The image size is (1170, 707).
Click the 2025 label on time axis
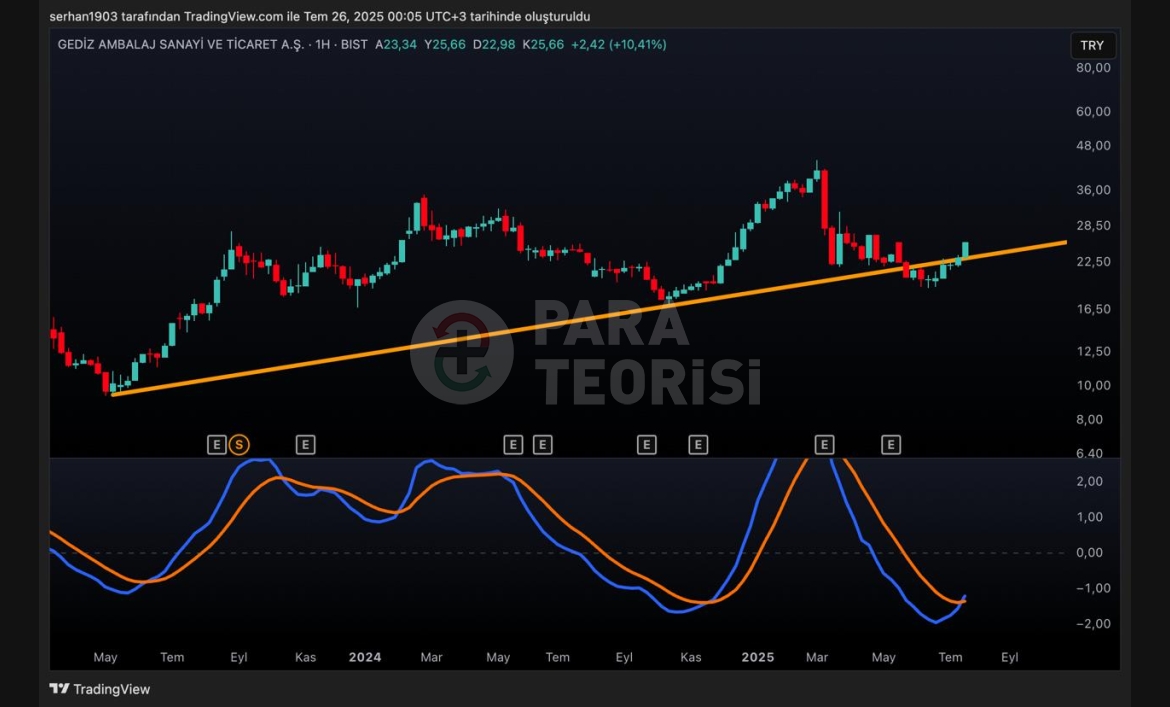[757, 657]
